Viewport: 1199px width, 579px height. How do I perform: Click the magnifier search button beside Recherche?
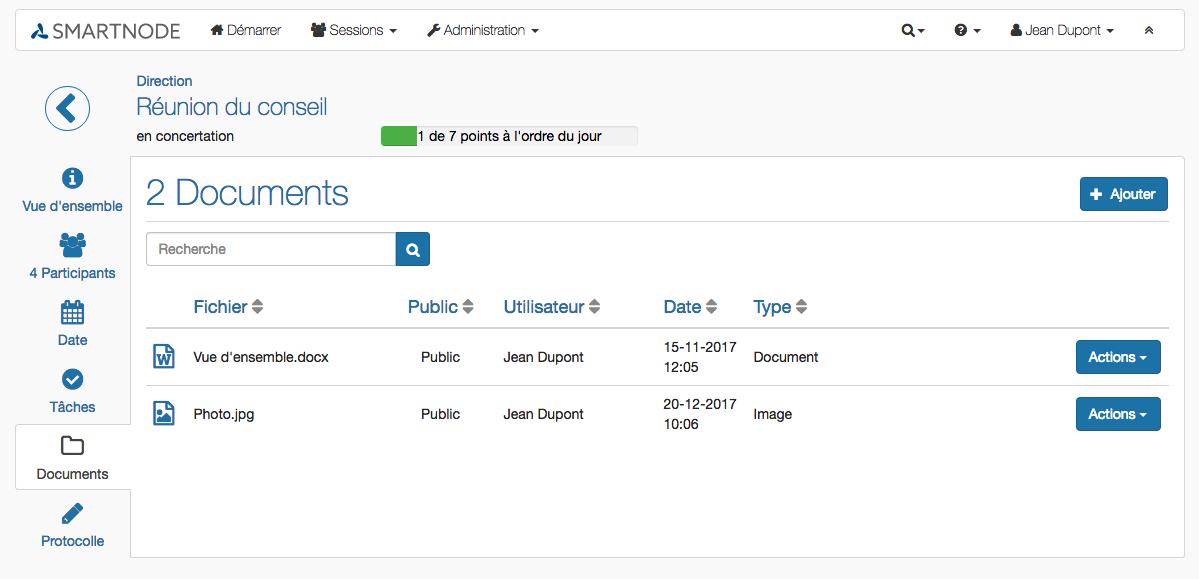(413, 249)
